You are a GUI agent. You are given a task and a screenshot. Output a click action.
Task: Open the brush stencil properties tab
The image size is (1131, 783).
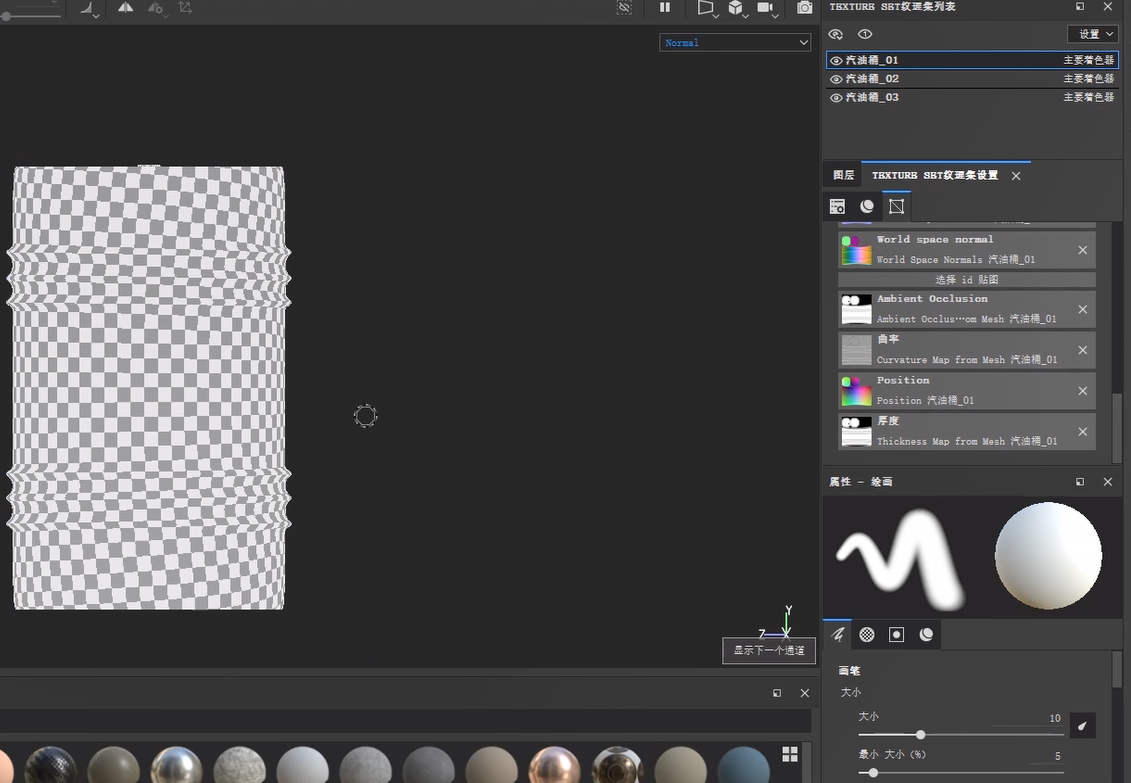pos(896,635)
